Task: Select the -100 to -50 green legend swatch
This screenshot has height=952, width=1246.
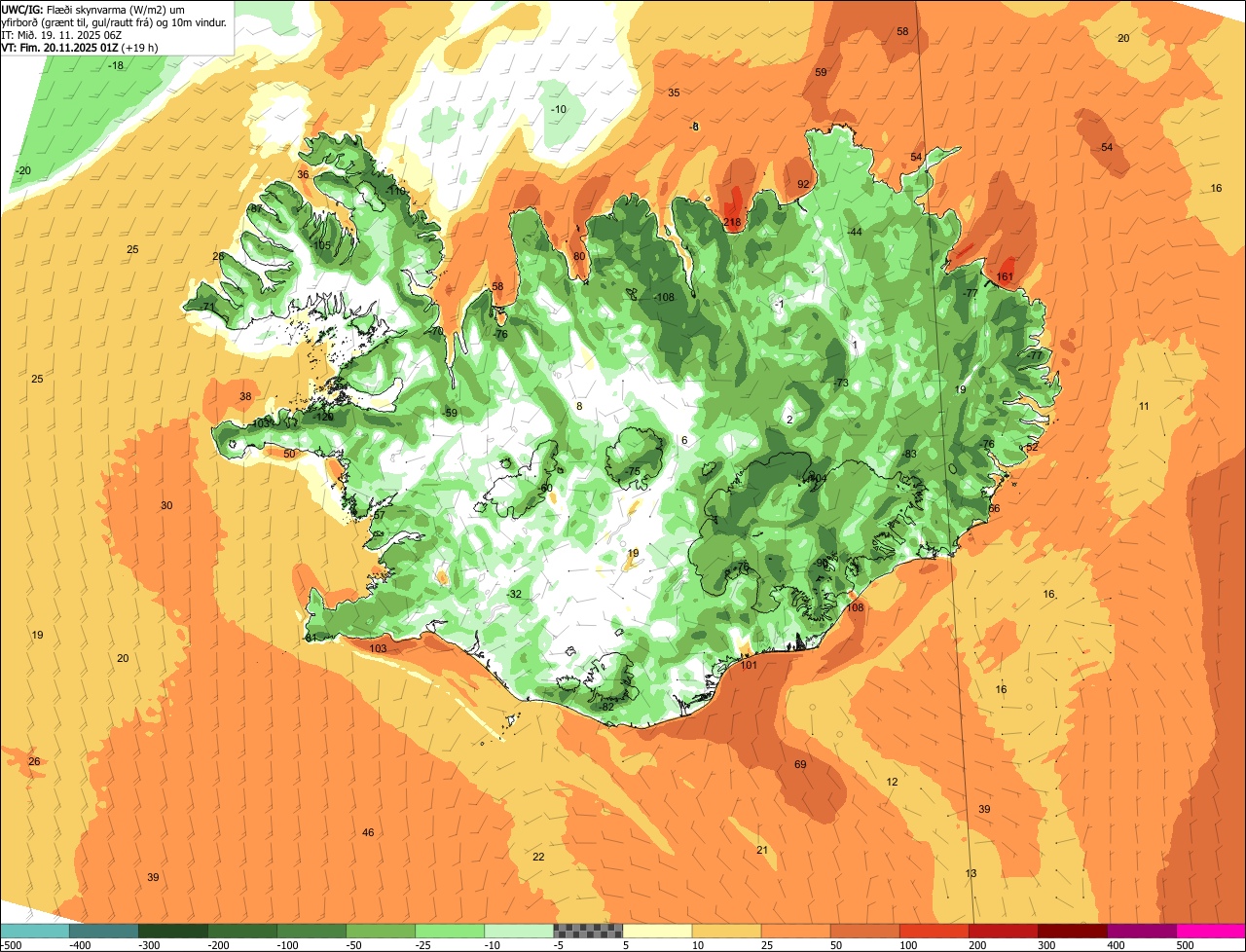Action: (311, 931)
